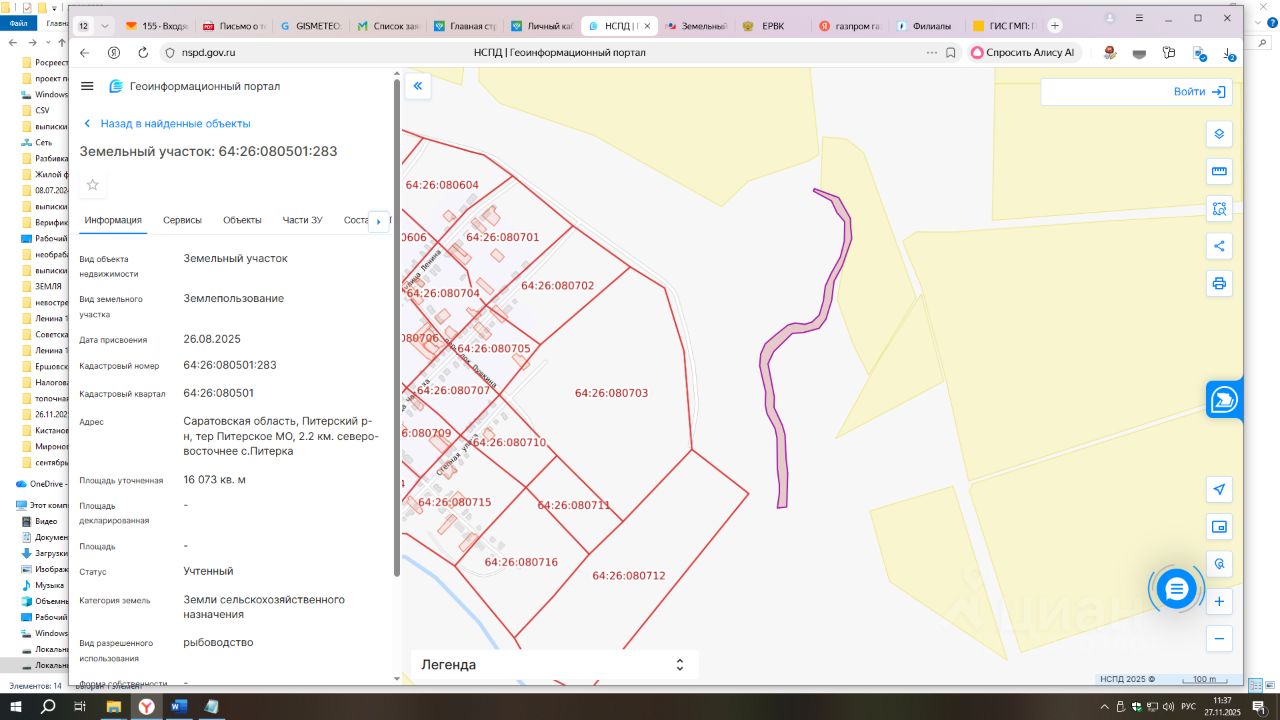Click the Войти login button
This screenshot has height=720, width=1280.
click(1199, 92)
